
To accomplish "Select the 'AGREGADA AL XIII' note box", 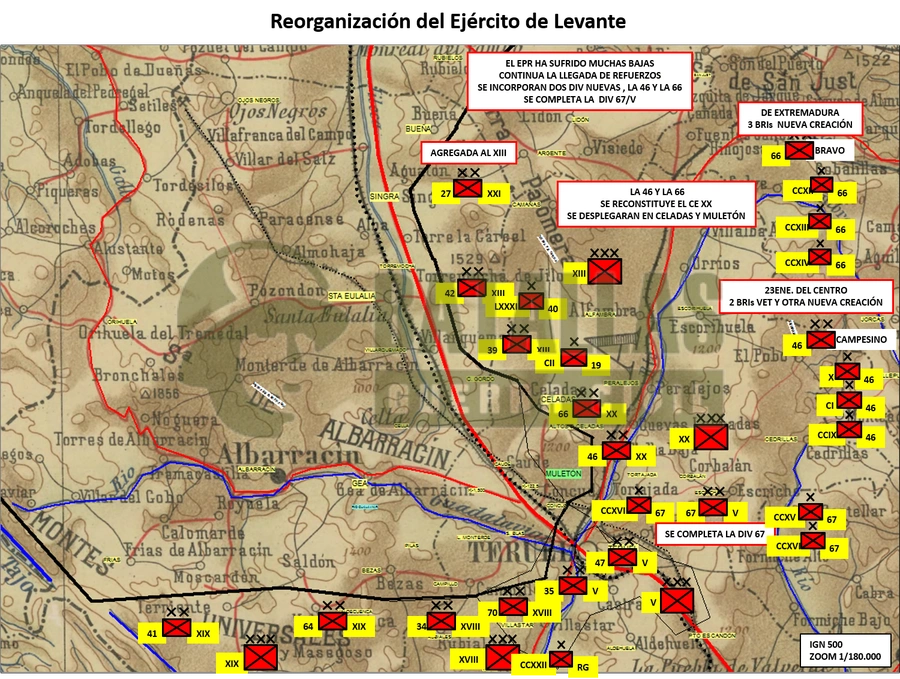I will pyautogui.click(x=469, y=153).
